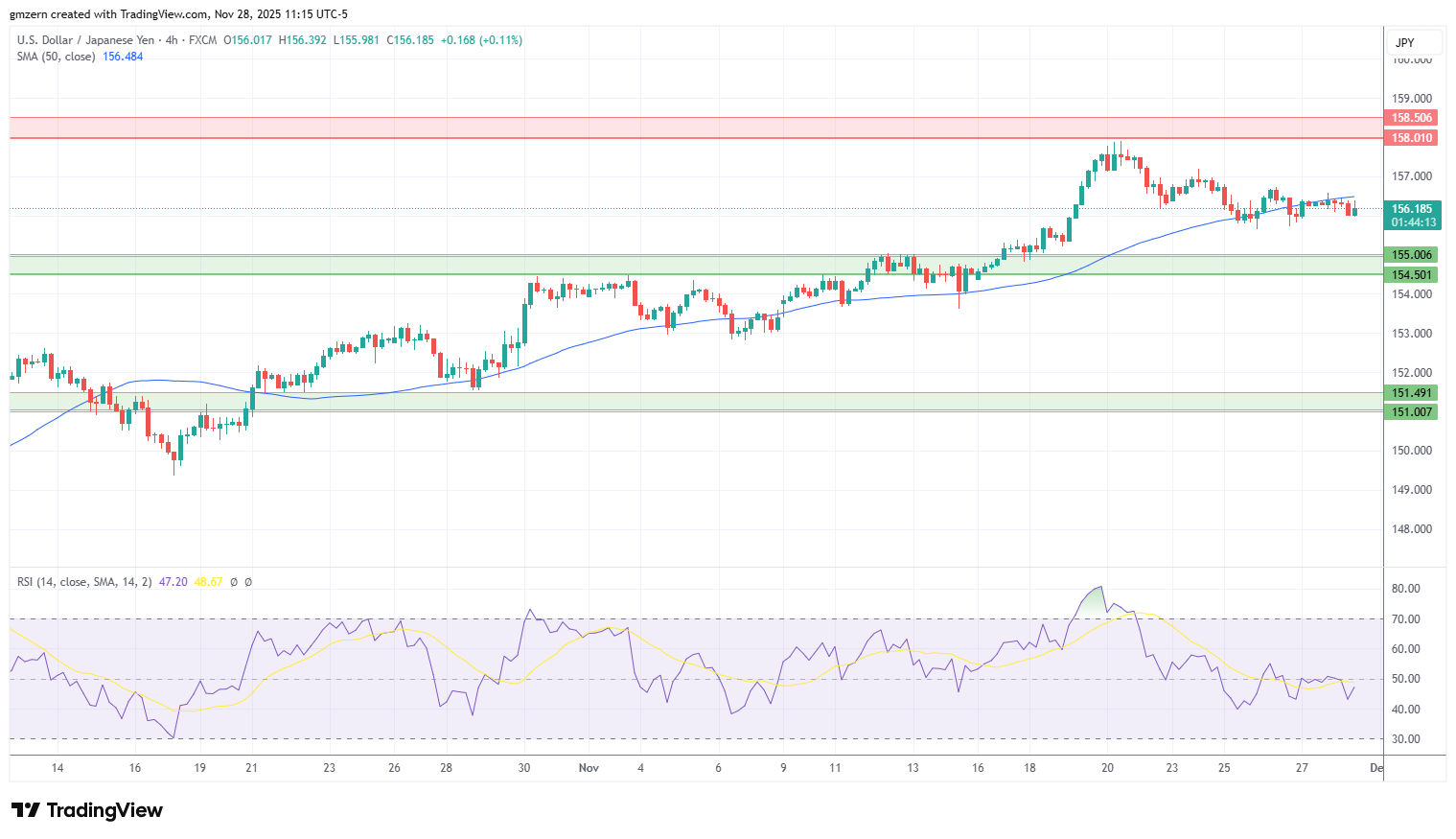Image resolution: width=1456 pixels, height=839 pixels.
Task: Click the 151.007 support price label
Action: pyautogui.click(x=1412, y=412)
